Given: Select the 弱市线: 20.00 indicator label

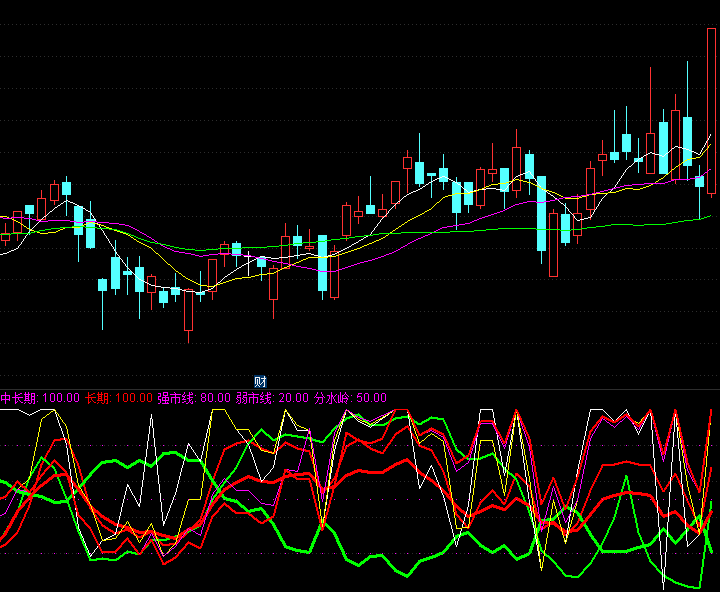Looking at the screenshot, I should [x=272, y=398].
